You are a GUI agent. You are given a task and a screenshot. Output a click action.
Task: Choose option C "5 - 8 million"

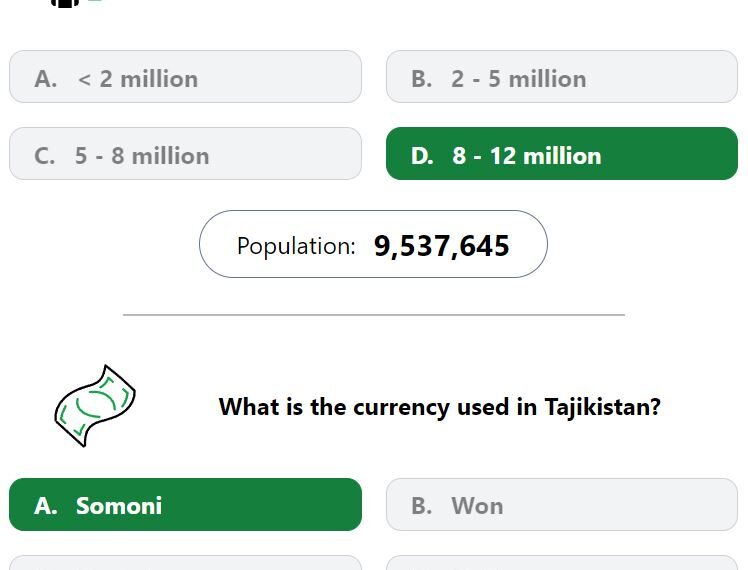tap(185, 154)
